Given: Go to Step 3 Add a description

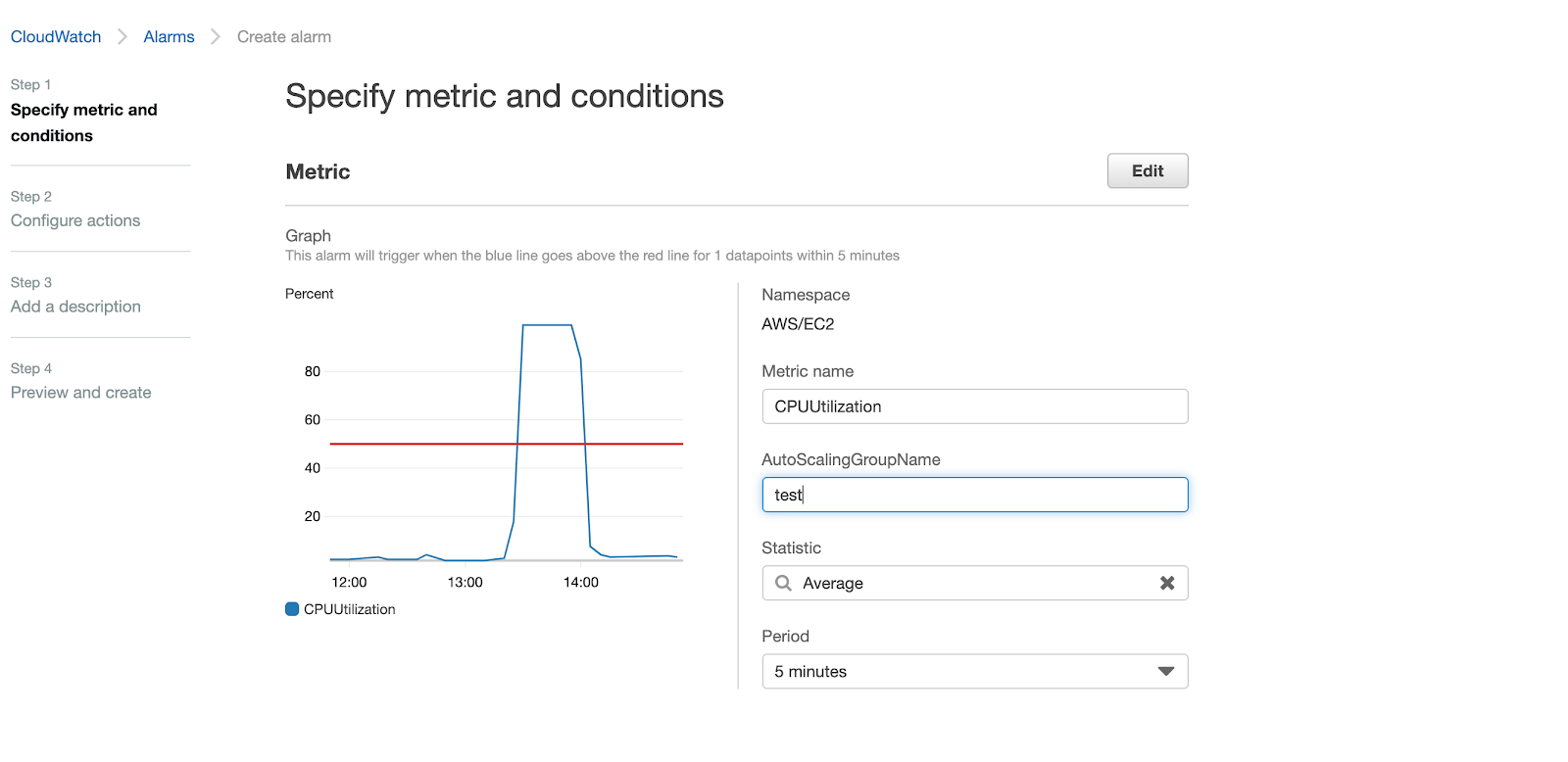Looking at the screenshot, I should [75, 307].
